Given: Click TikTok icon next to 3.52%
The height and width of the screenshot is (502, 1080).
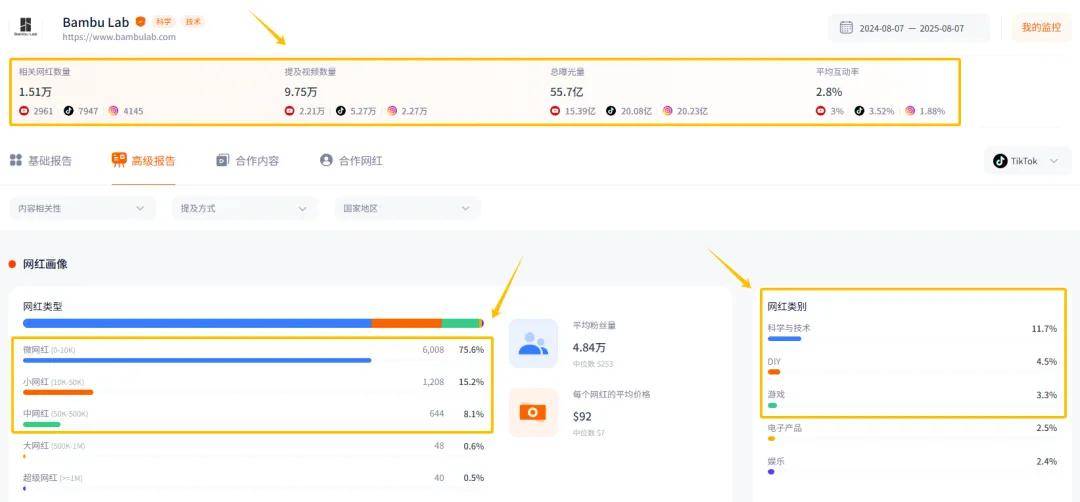Looking at the screenshot, I should 860,110.
